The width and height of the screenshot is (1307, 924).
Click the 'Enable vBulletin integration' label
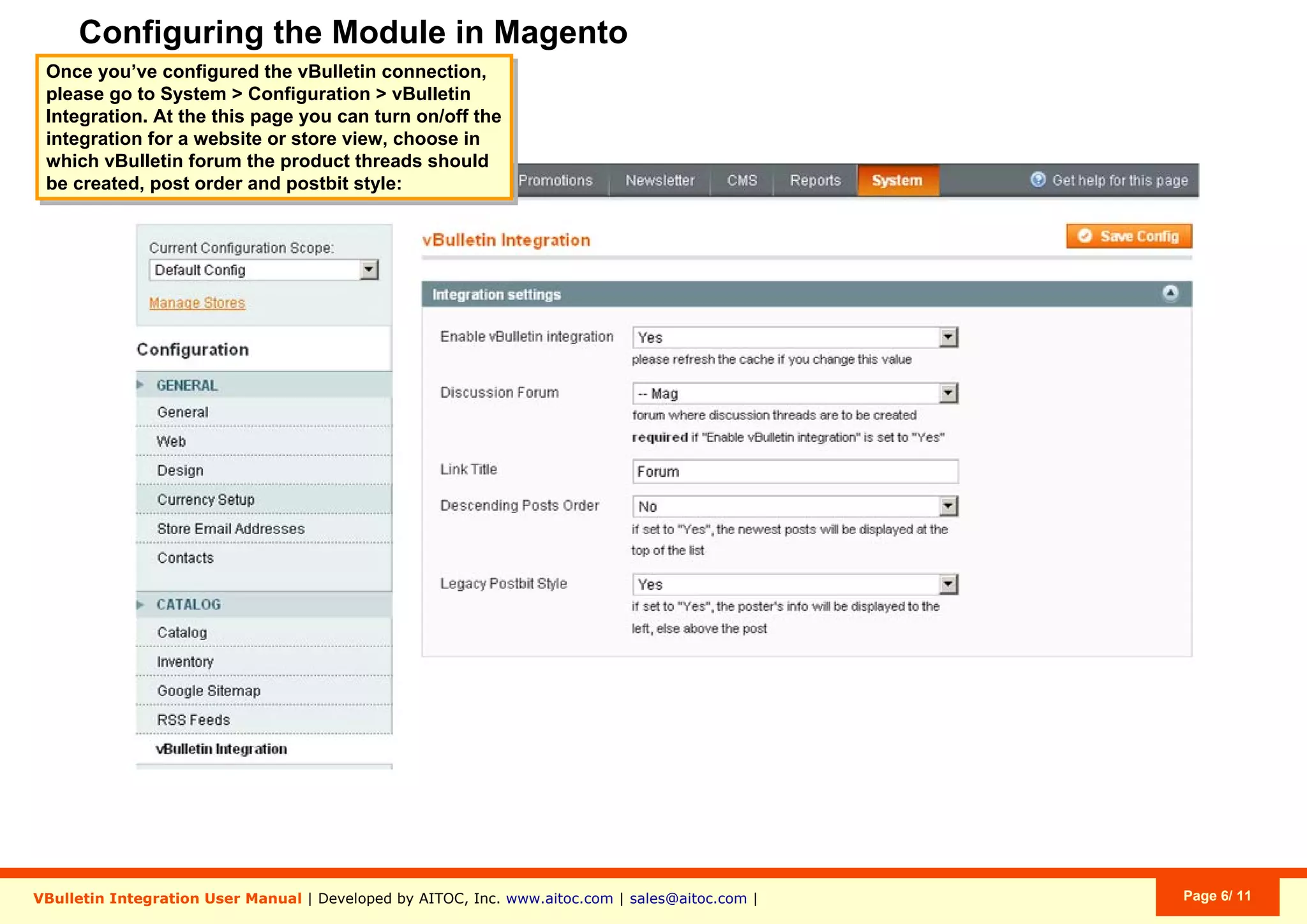click(527, 336)
